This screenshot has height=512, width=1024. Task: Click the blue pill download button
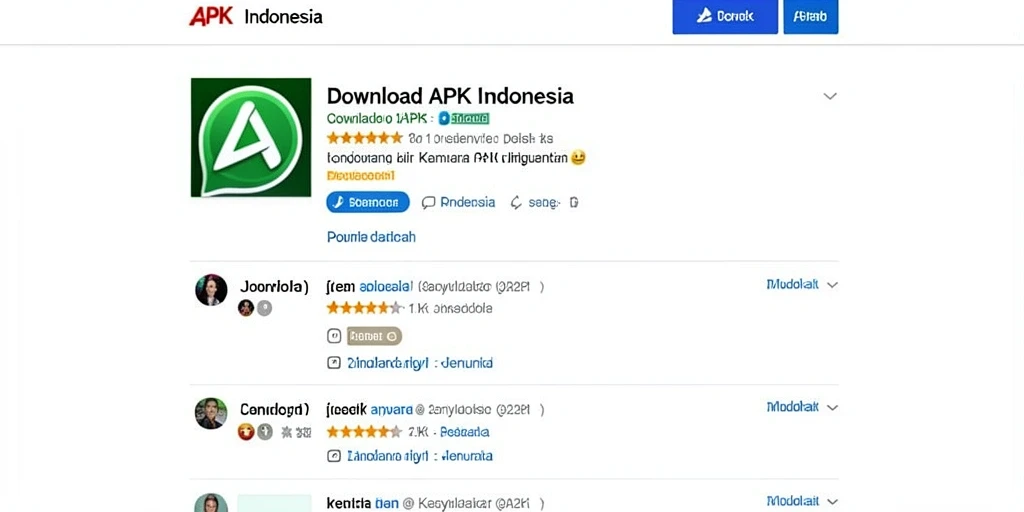click(368, 202)
